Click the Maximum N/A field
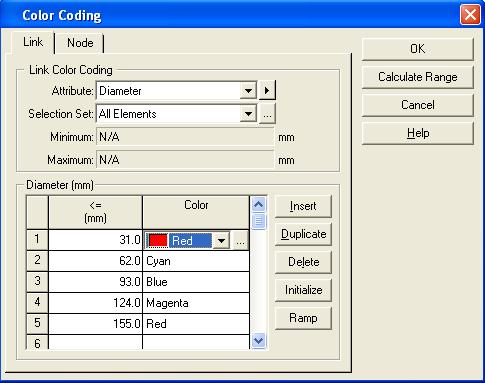 pyautogui.click(x=185, y=160)
